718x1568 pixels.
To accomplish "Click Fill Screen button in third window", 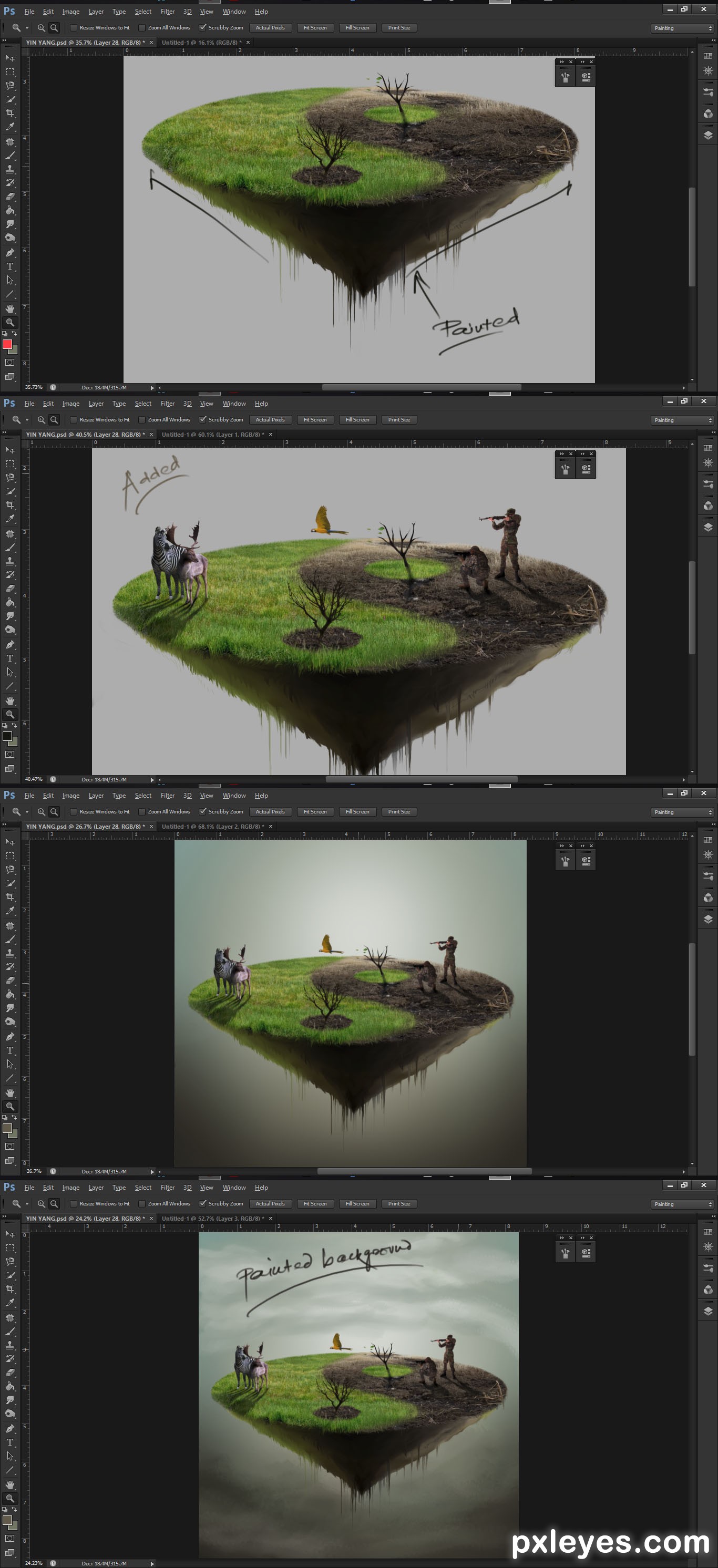I will [x=357, y=812].
